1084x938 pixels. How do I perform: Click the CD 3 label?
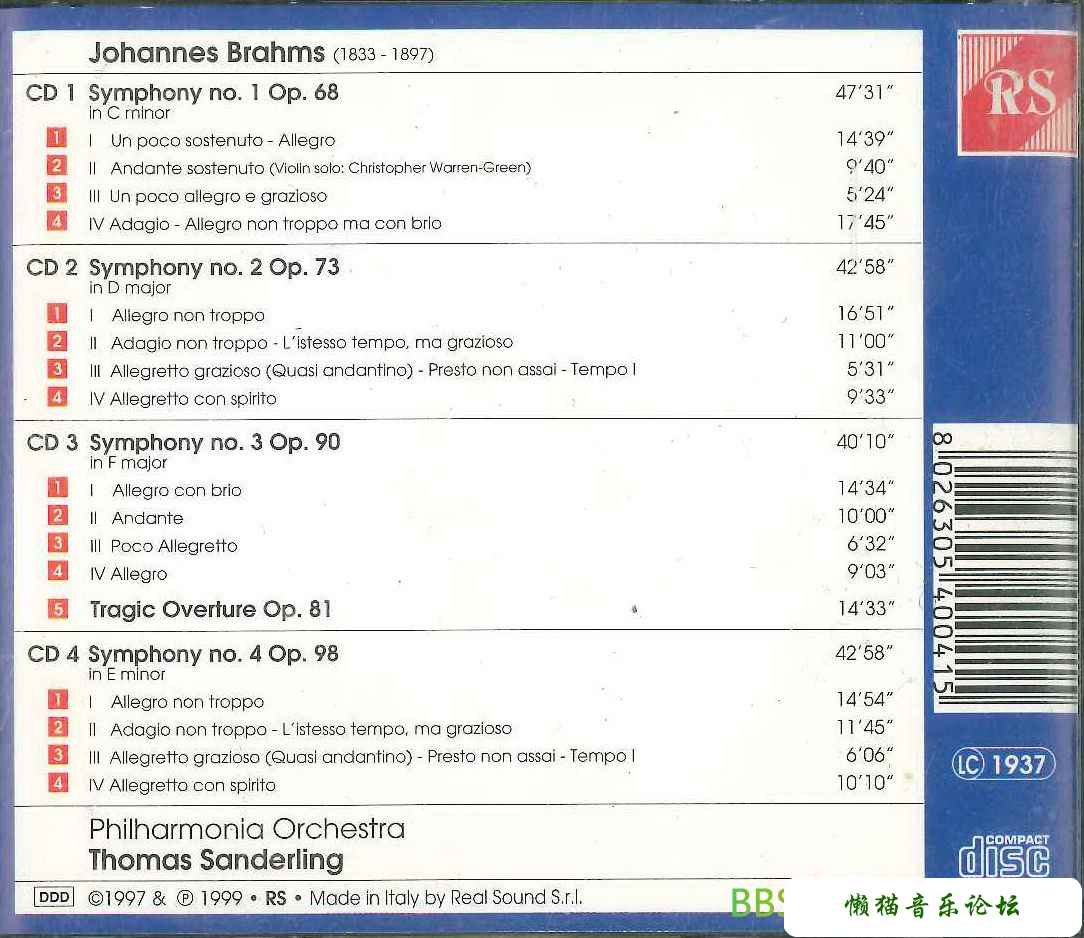(x=53, y=442)
